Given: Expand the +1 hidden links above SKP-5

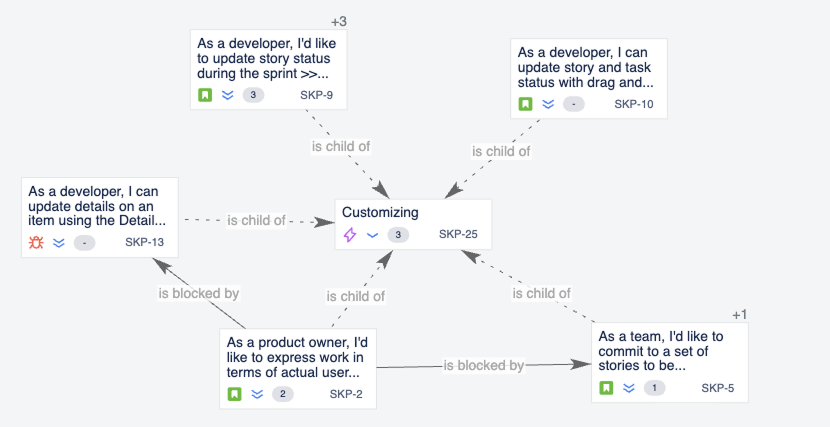Looking at the screenshot, I should [740, 315].
